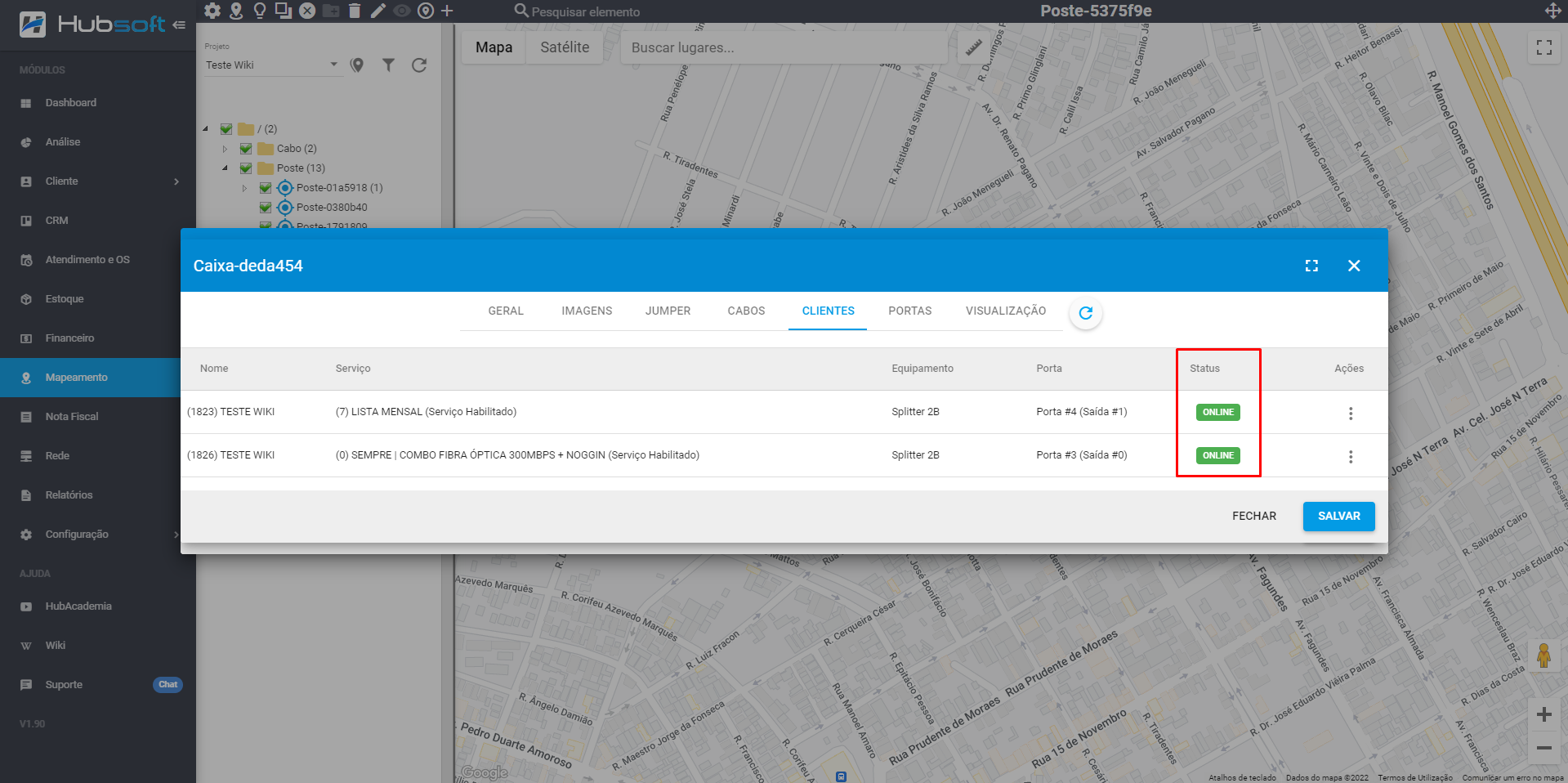This screenshot has width=1568, height=783.
Task: Click the trash delete toolbar icon
Action: [x=354, y=11]
